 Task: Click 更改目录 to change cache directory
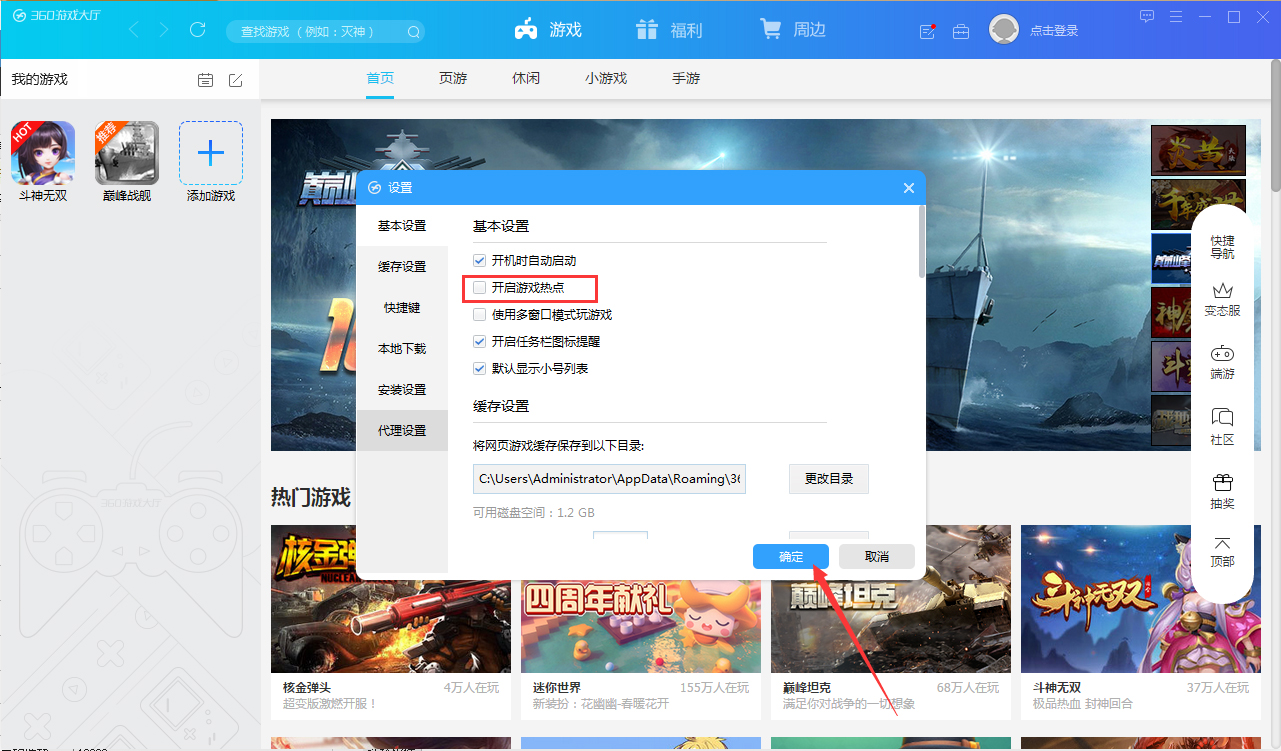(x=828, y=479)
